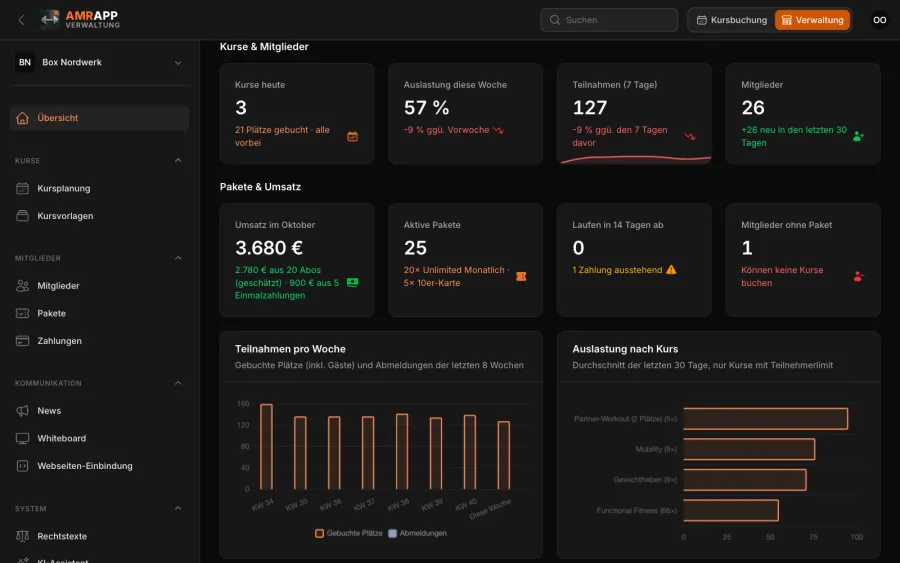Toggle Abmeldungen legend entry
Image resolution: width=900 pixels, height=563 pixels.
tap(417, 533)
